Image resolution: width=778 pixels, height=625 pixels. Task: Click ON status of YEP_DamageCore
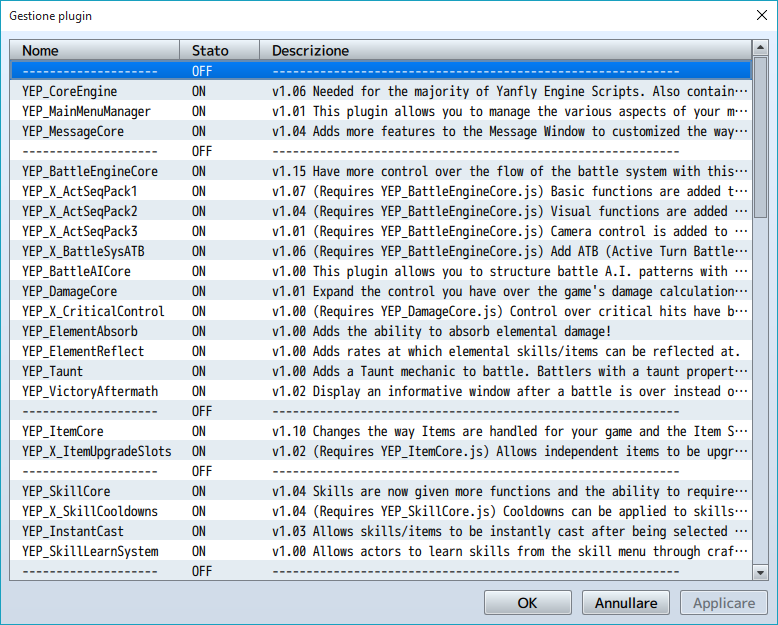tap(199, 291)
